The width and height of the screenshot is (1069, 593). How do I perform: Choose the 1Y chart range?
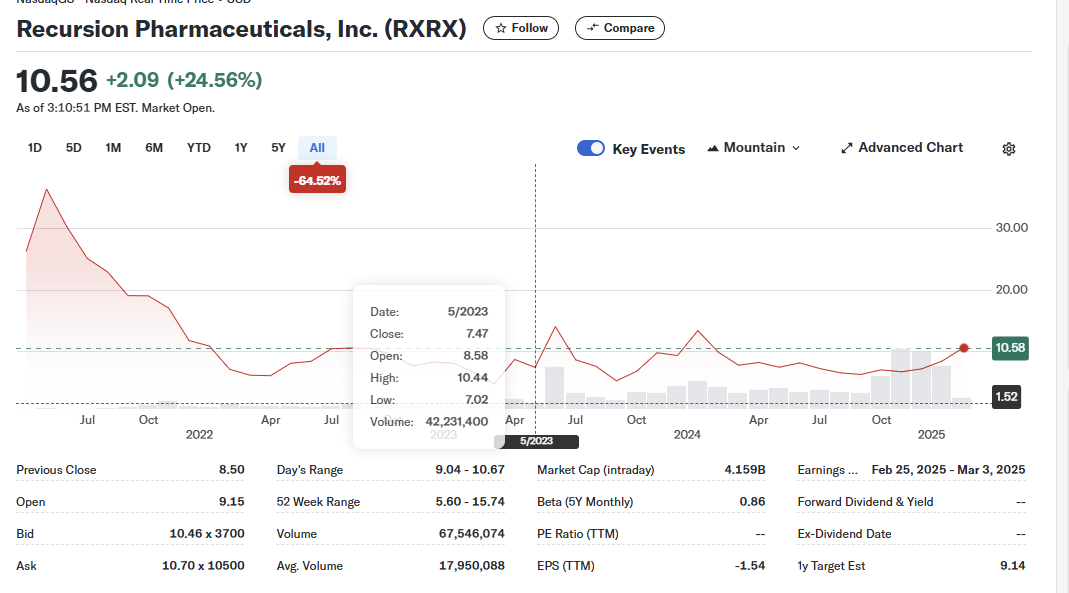tap(241, 148)
